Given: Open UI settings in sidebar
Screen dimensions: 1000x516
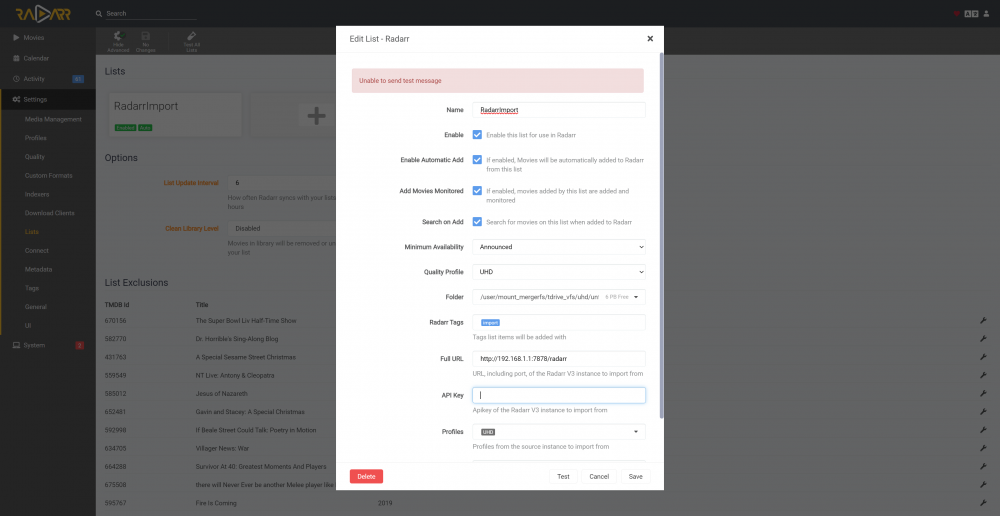Looking at the screenshot, I should [28, 325].
